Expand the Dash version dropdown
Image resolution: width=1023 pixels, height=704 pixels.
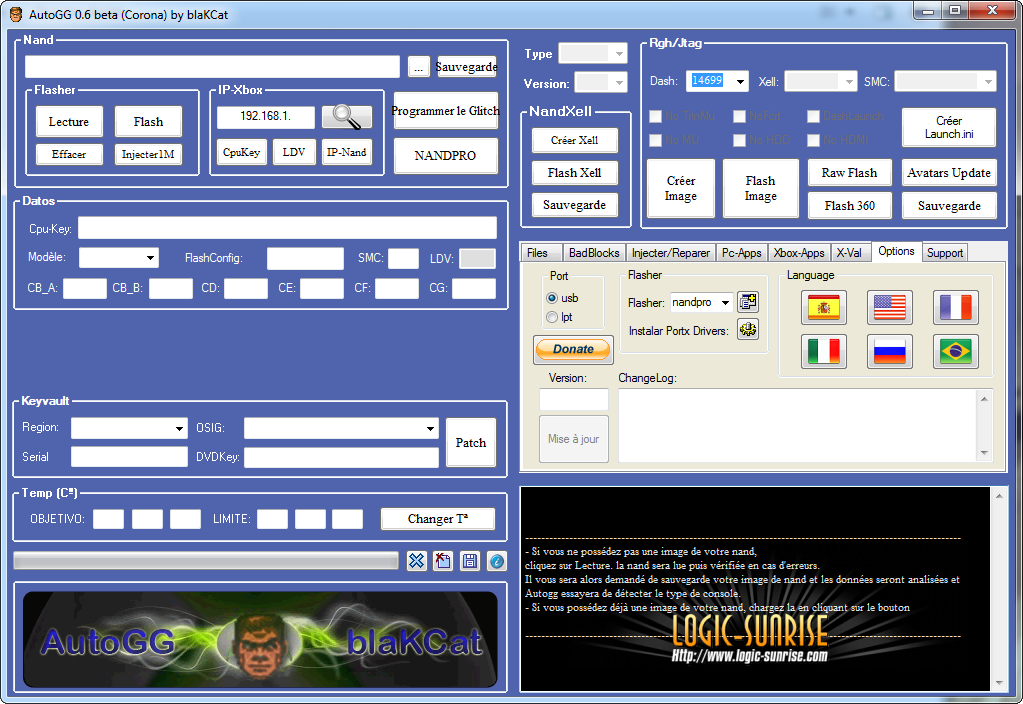tap(739, 81)
